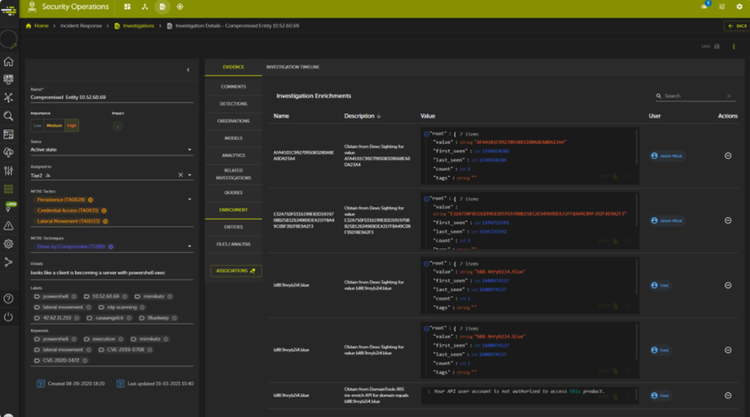Open the Comments section
Viewport: 750px width, 417px height.
pyautogui.click(x=233, y=87)
